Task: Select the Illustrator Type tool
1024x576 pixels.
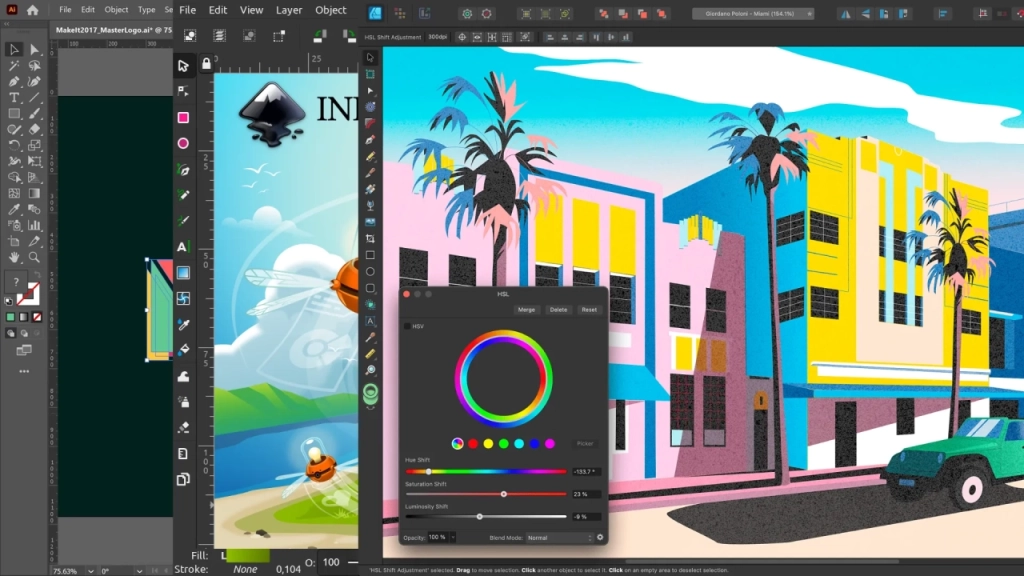Action: click(x=15, y=98)
